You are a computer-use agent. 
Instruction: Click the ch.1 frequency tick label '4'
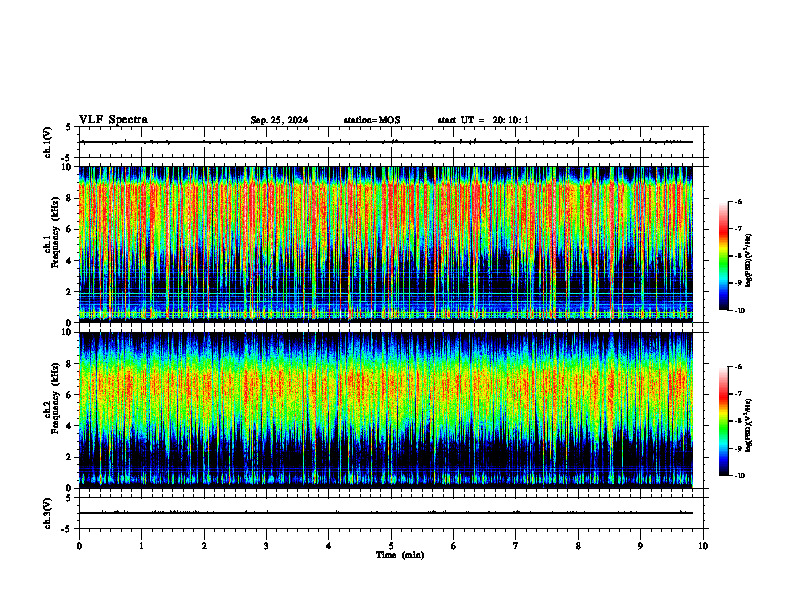pyautogui.click(x=70, y=261)
